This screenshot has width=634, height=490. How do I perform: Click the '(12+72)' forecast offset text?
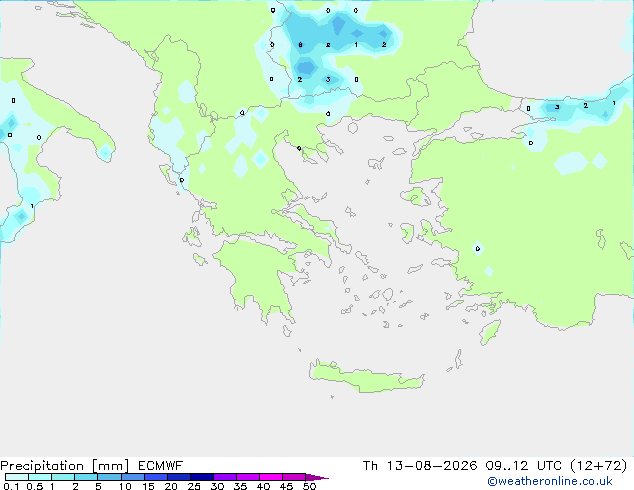[x=598, y=466]
